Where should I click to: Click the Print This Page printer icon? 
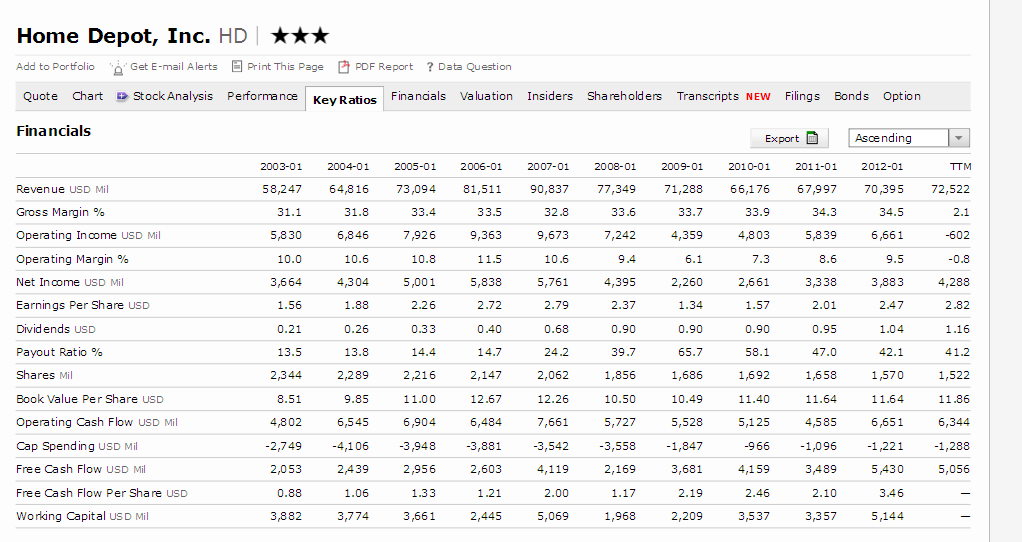tap(237, 66)
